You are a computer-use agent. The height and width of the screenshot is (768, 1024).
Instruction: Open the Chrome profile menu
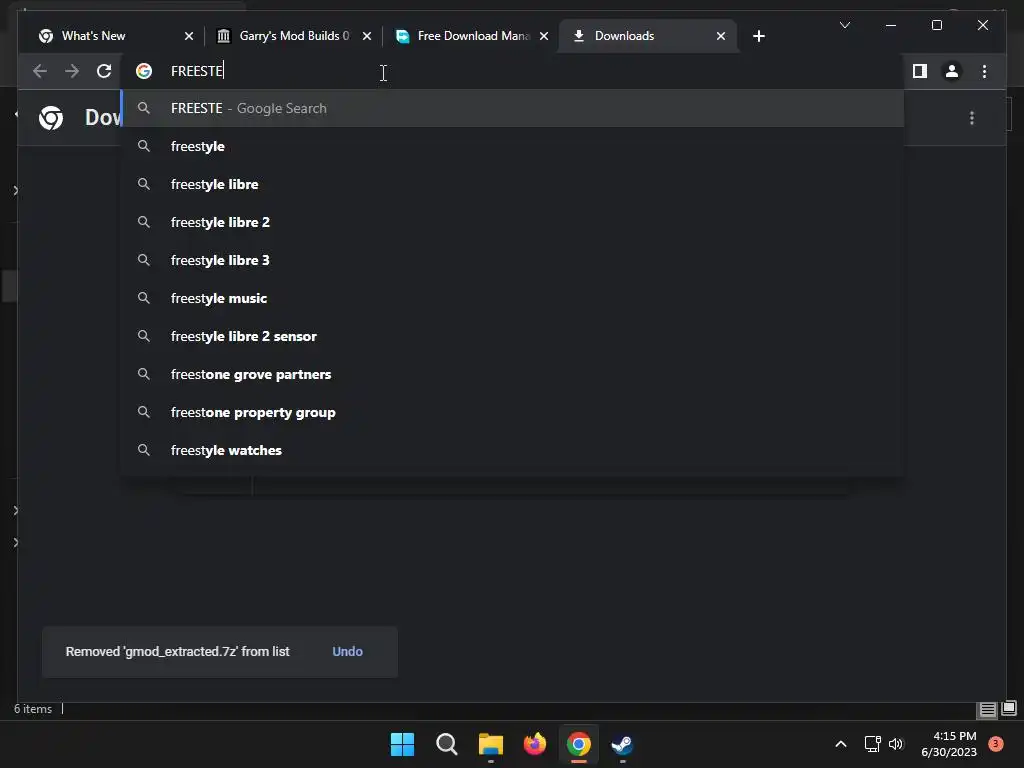coord(952,71)
